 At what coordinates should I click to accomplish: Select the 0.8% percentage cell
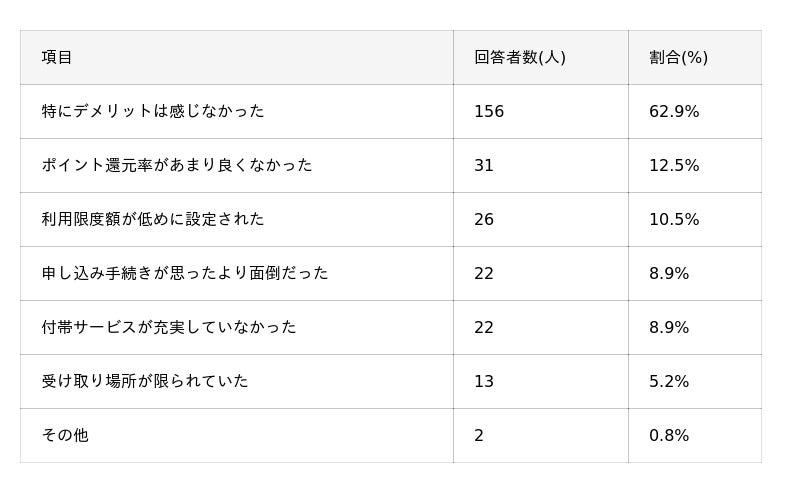pyautogui.click(x=669, y=436)
